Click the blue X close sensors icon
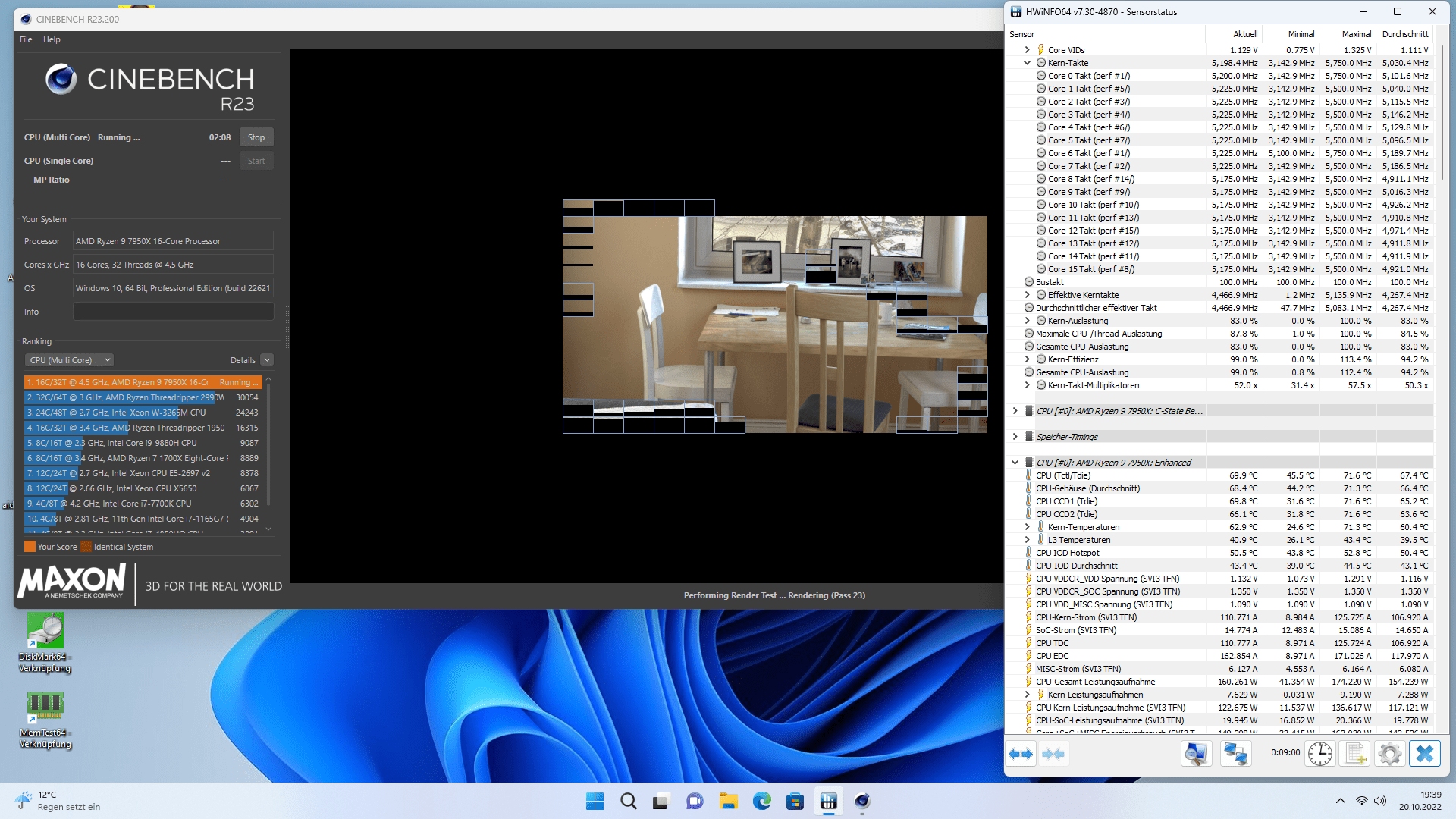The height and width of the screenshot is (819, 1456). tap(1424, 754)
